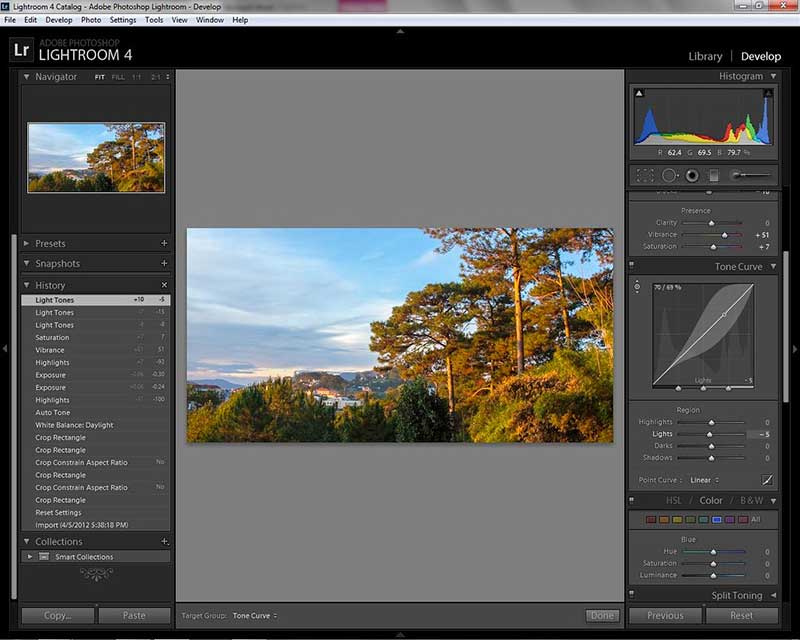Open the Settings menu
This screenshot has width=800, height=640.
coord(122,20)
